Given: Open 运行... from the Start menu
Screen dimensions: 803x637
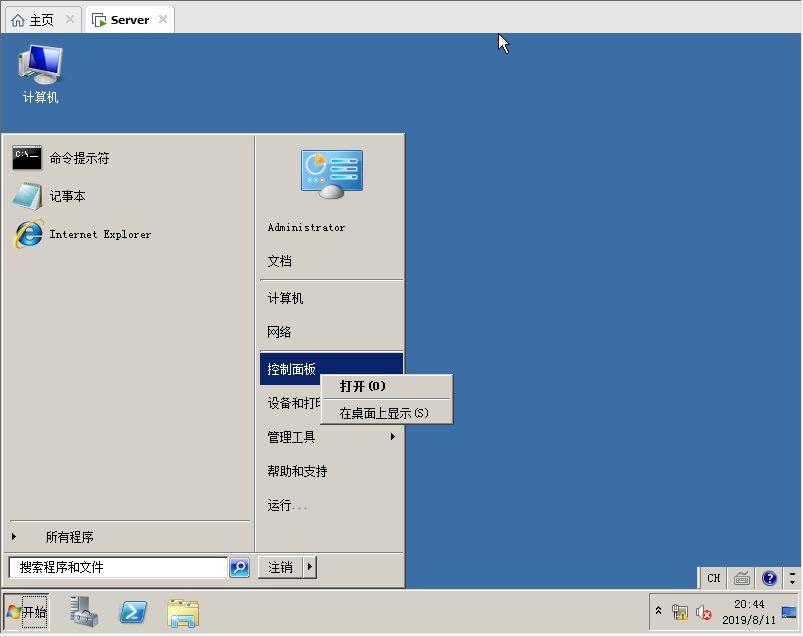Looking at the screenshot, I should pos(287,505).
